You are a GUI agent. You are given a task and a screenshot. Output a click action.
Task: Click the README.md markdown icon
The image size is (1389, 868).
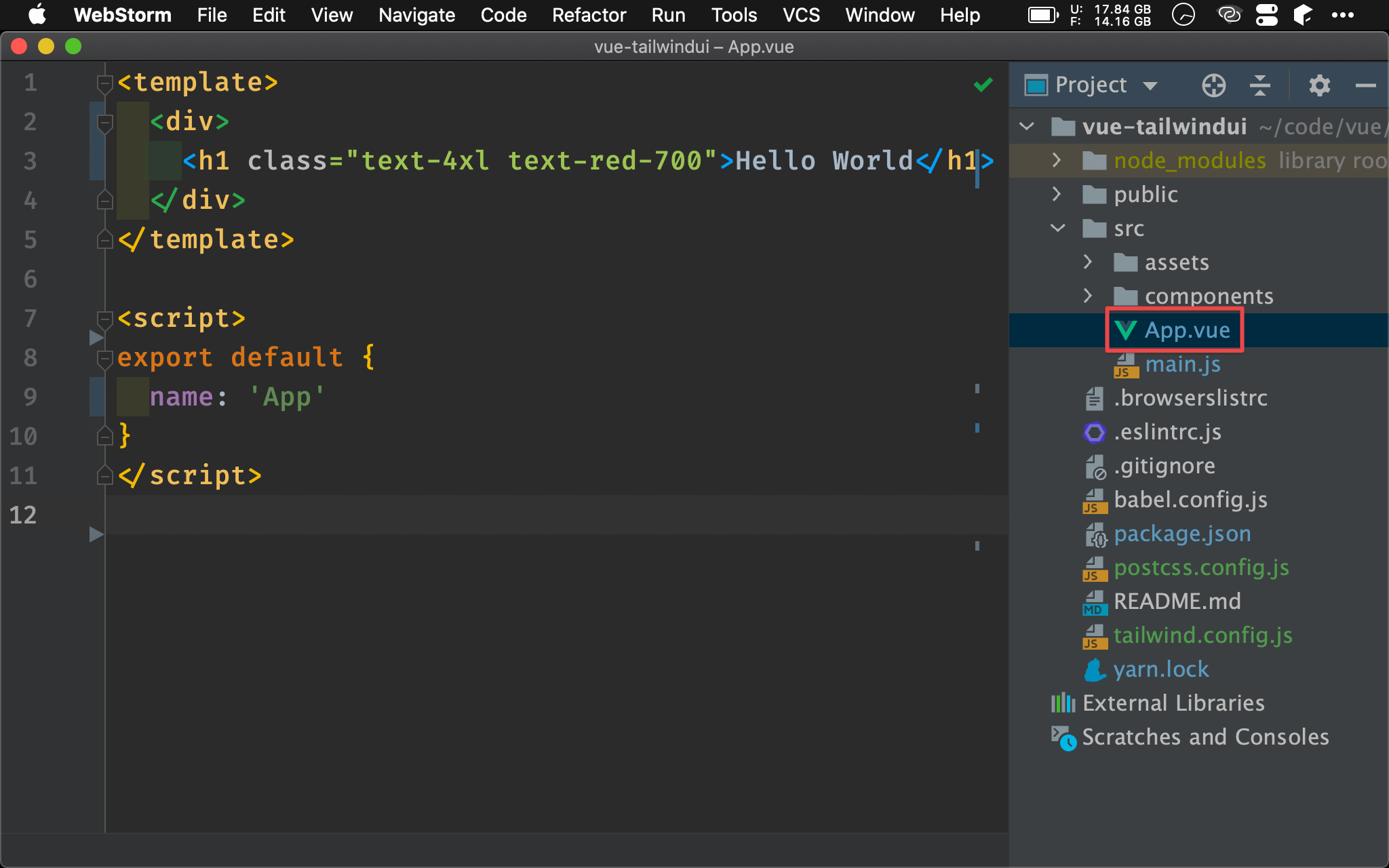point(1095,602)
